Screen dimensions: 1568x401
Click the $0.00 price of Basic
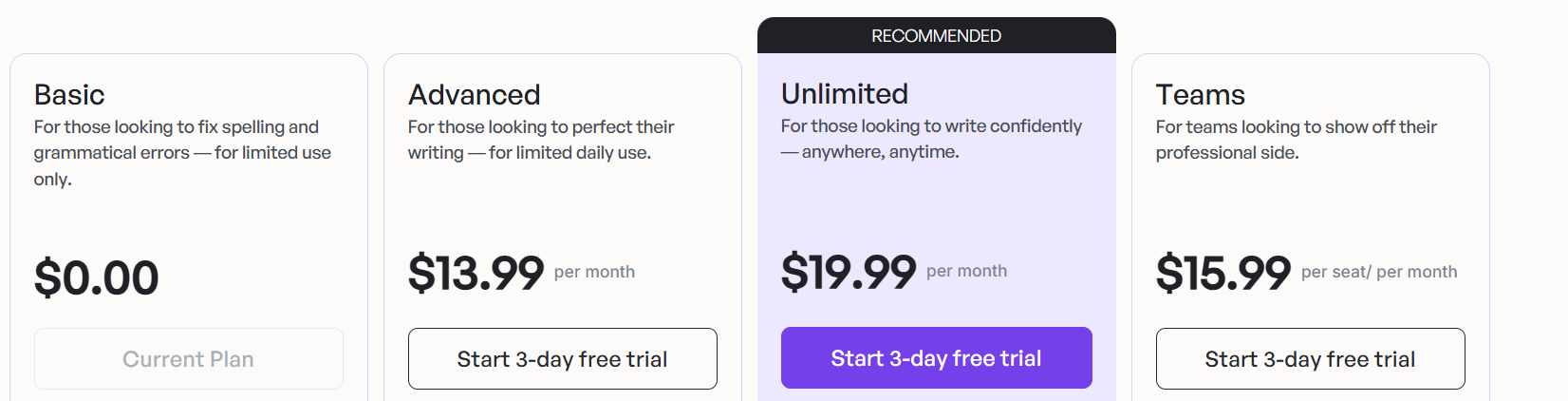(x=97, y=277)
